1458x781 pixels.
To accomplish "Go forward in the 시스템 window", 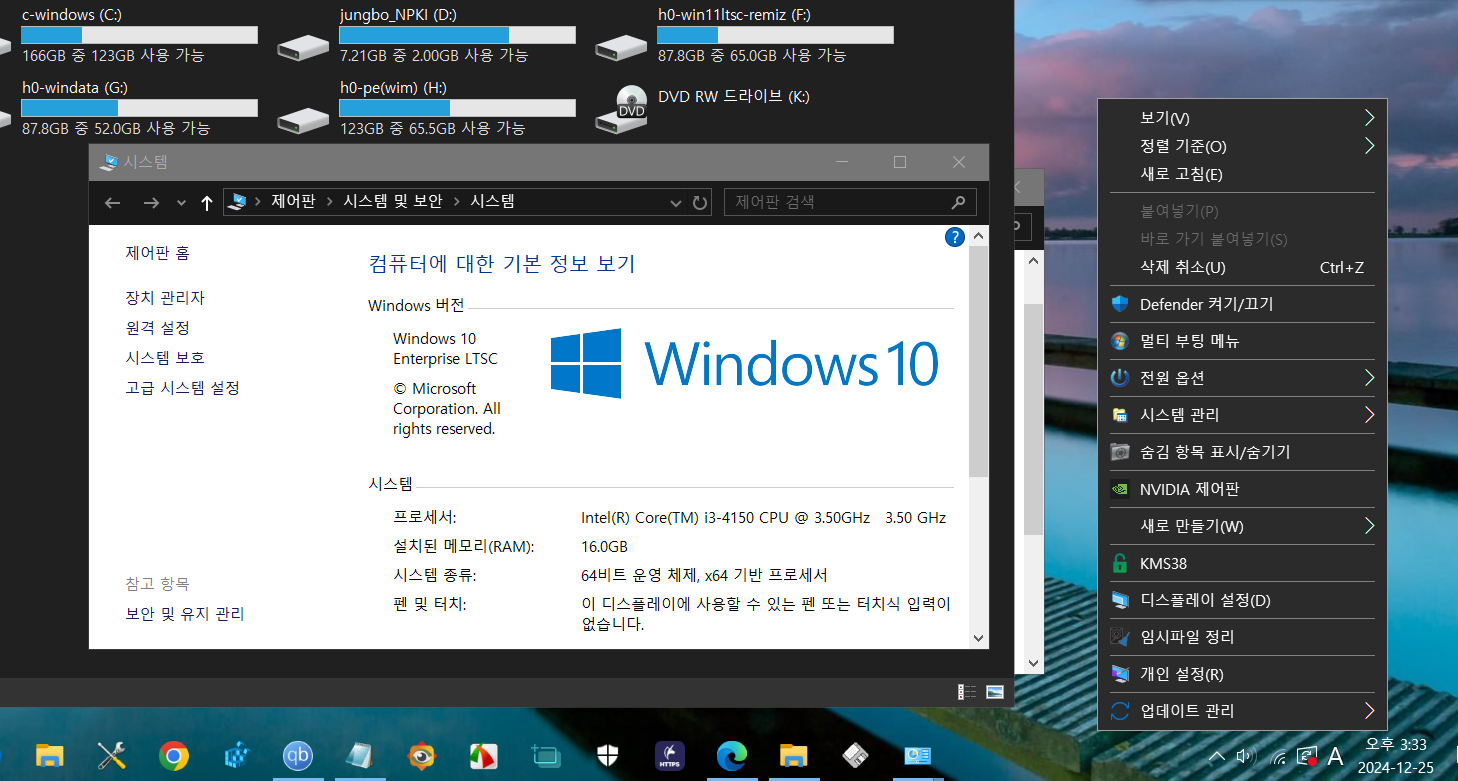I will (x=151, y=203).
